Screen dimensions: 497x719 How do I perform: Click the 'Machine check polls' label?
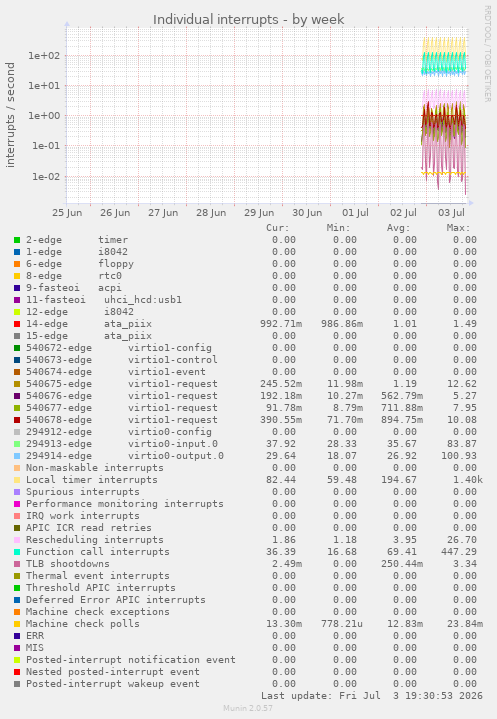83,624
